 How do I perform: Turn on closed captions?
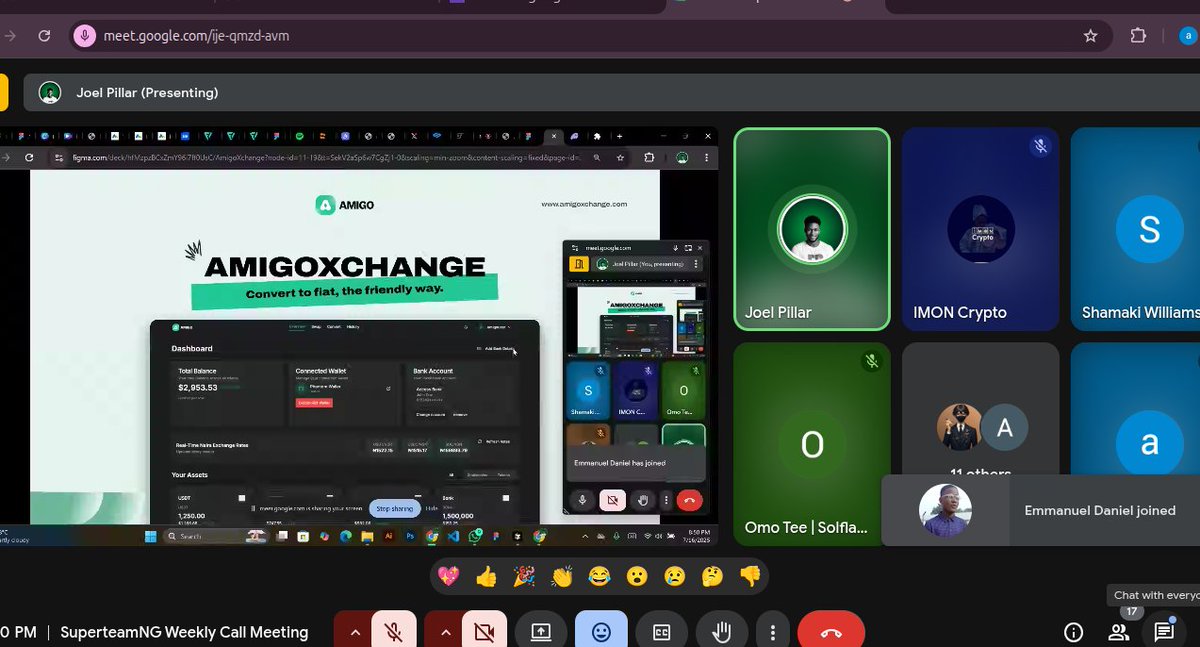661,632
